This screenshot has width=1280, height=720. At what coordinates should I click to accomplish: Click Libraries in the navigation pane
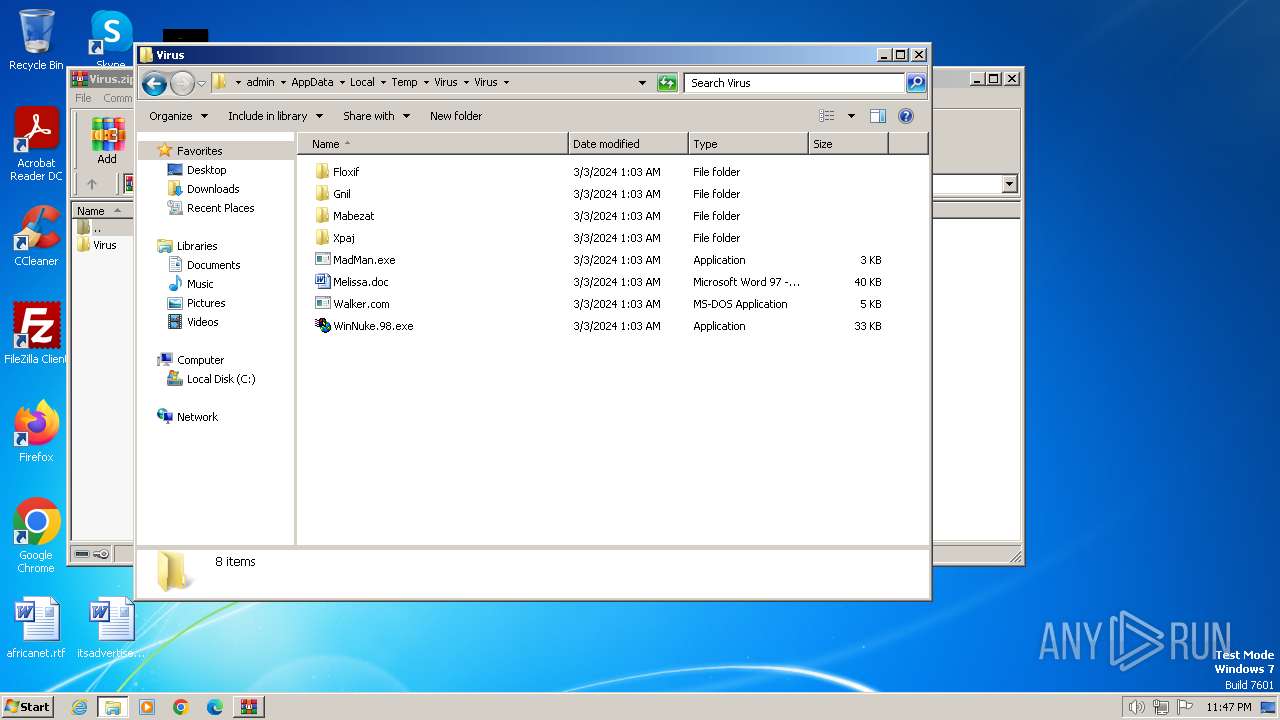tap(197, 246)
